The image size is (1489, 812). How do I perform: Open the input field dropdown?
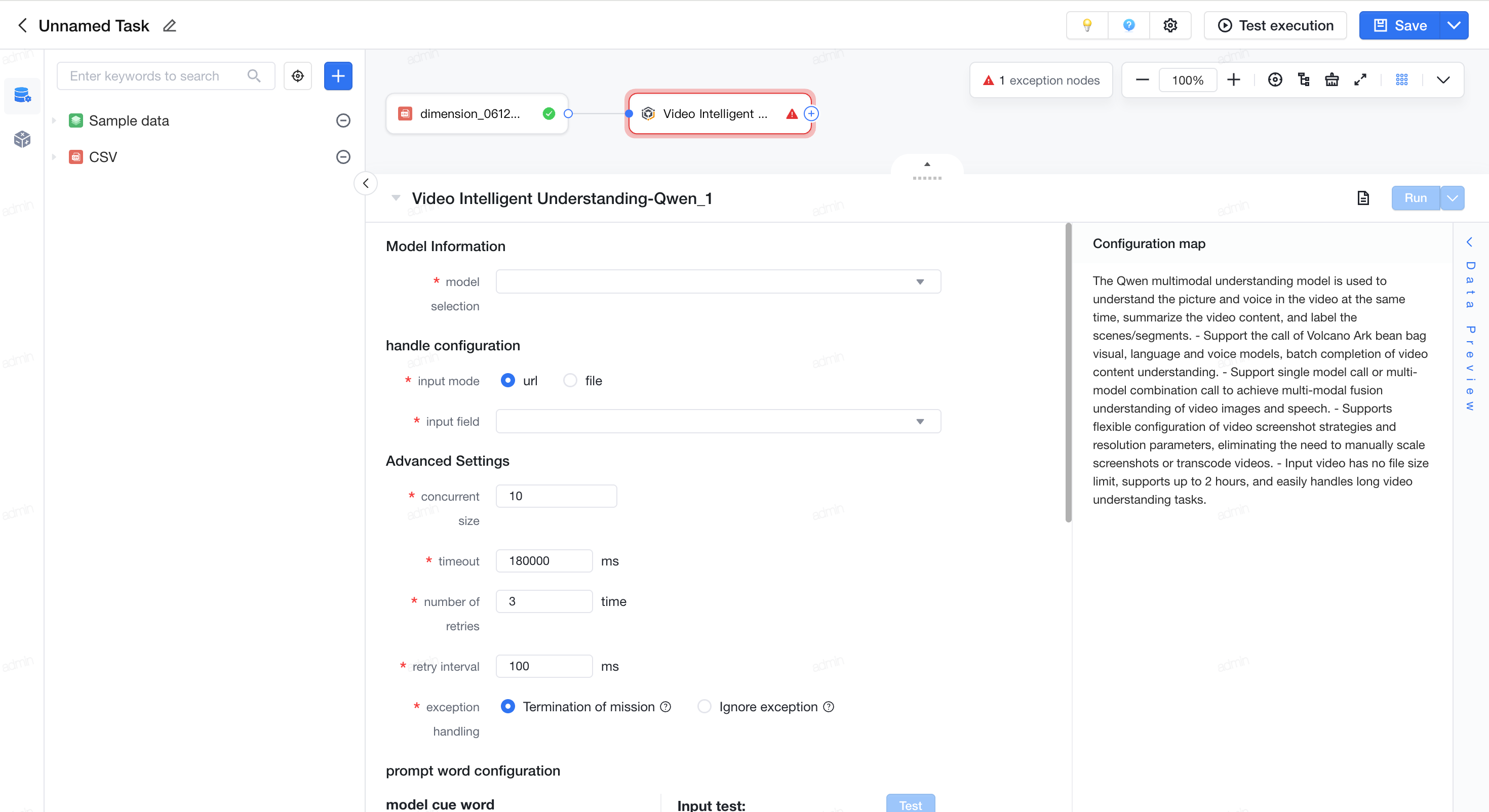(x=718, y=421)
